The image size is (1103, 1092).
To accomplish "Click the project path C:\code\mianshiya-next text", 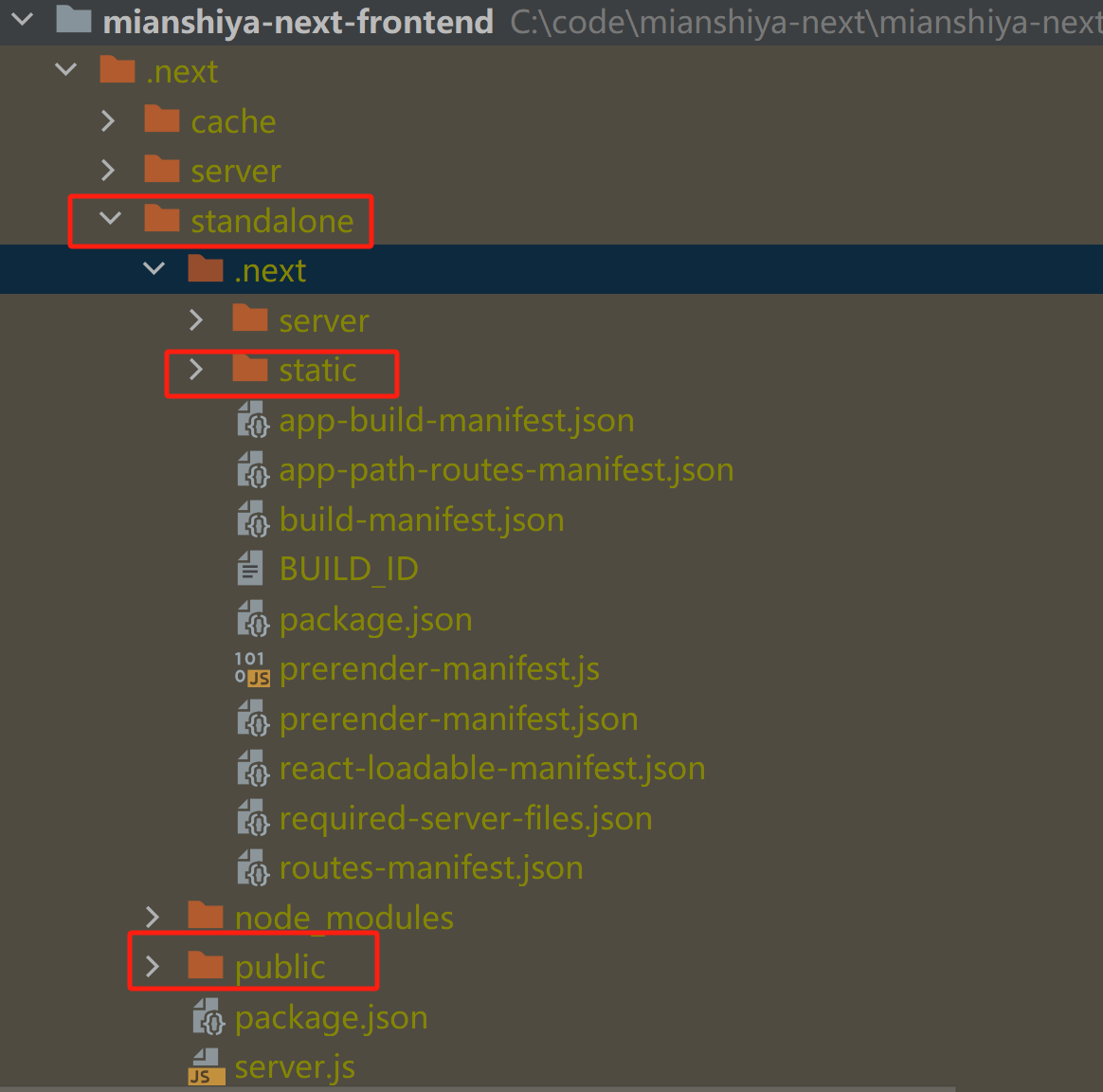I will pyautogui.click(x=806, y=23).
